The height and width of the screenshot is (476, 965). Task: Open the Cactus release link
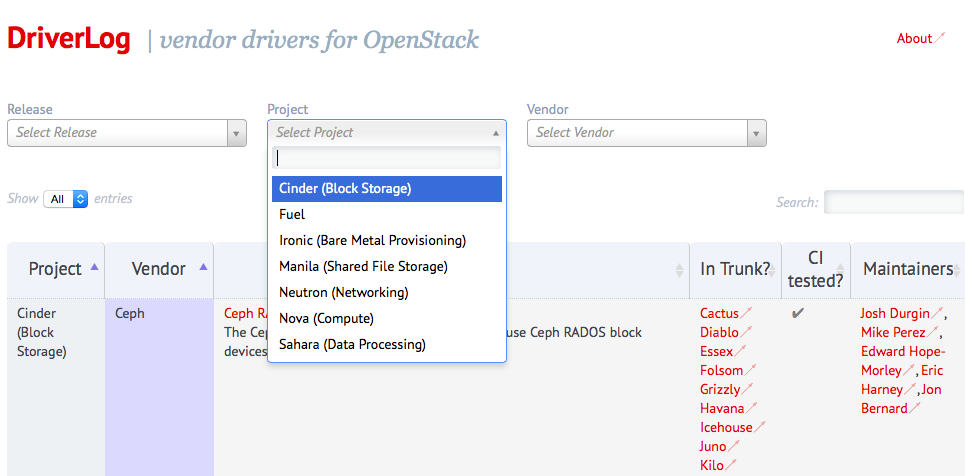(719, 313)
